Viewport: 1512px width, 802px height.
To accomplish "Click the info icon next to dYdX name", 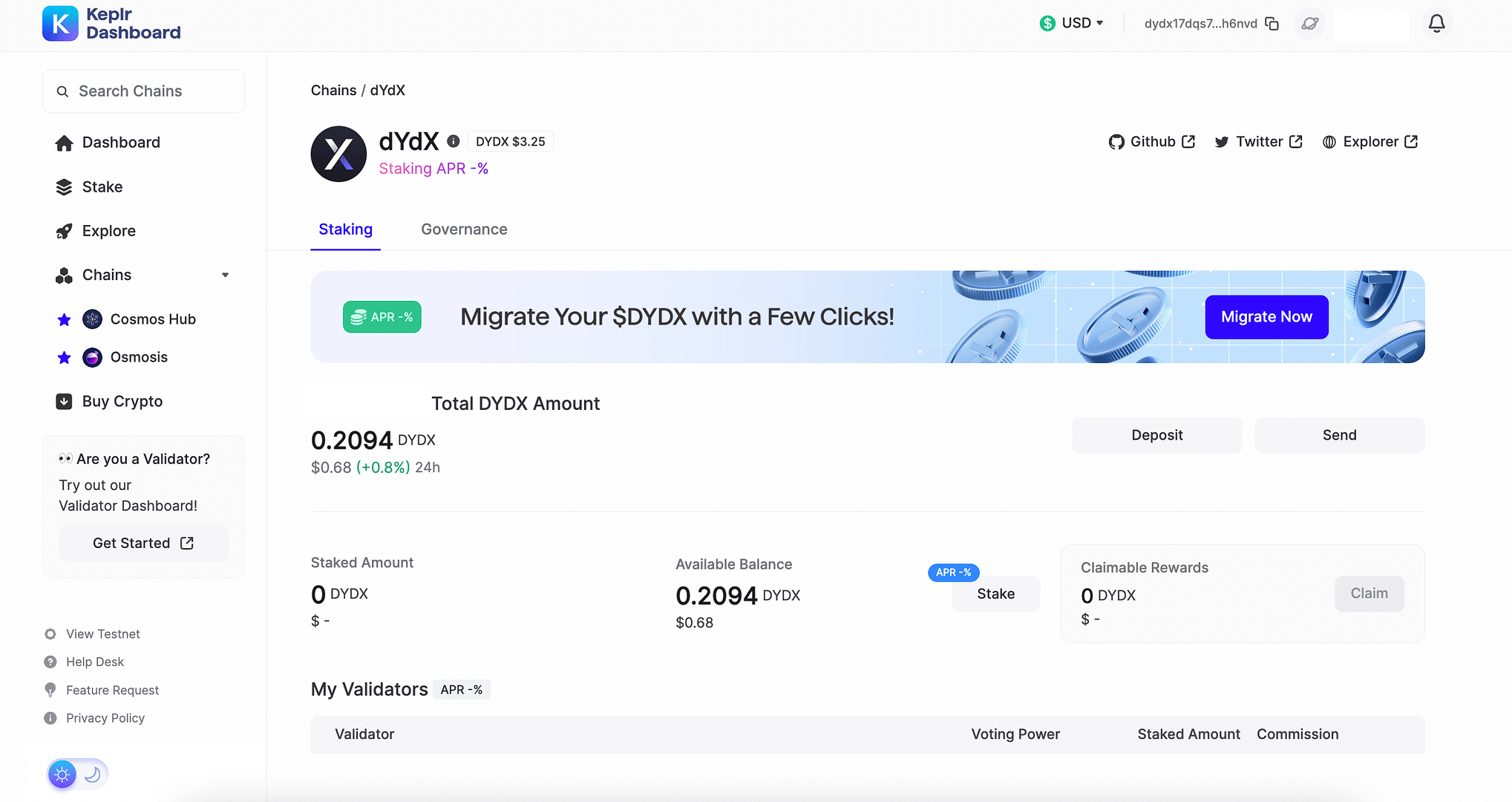I will (454, 141).
